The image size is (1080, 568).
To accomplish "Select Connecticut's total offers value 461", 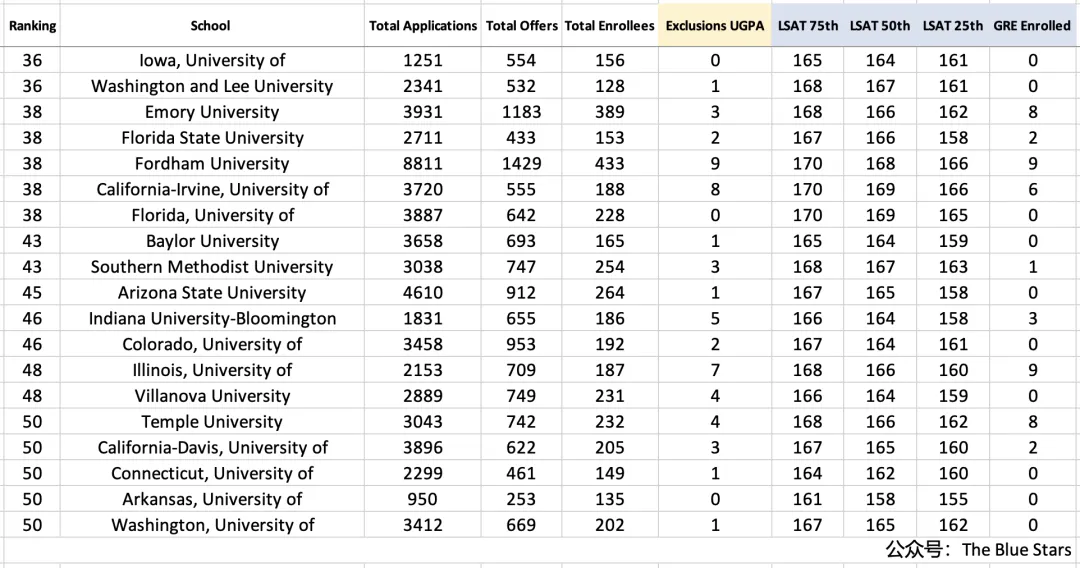I will click(521, 474).
